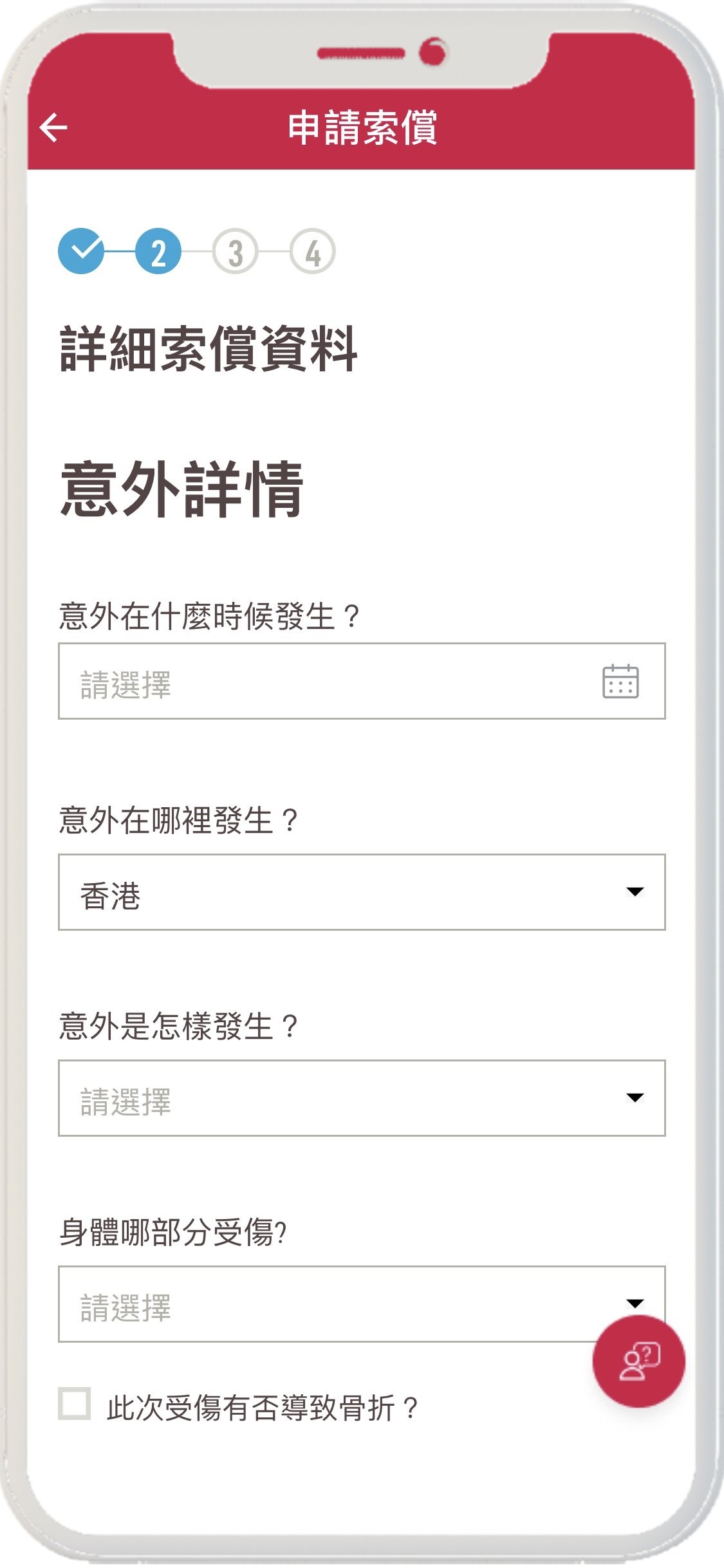Expand the 身體哪部分受傷 dropdown arrow

[x=635, y=1303]
